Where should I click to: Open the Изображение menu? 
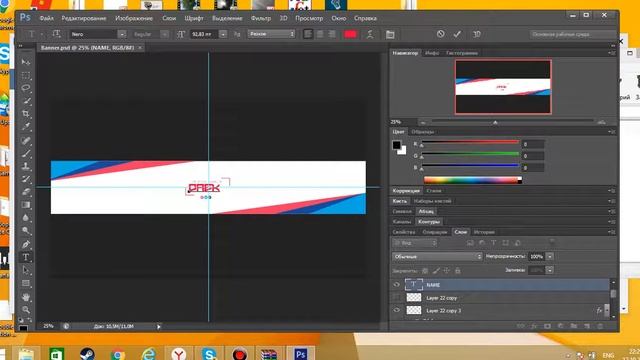[134, 18]
